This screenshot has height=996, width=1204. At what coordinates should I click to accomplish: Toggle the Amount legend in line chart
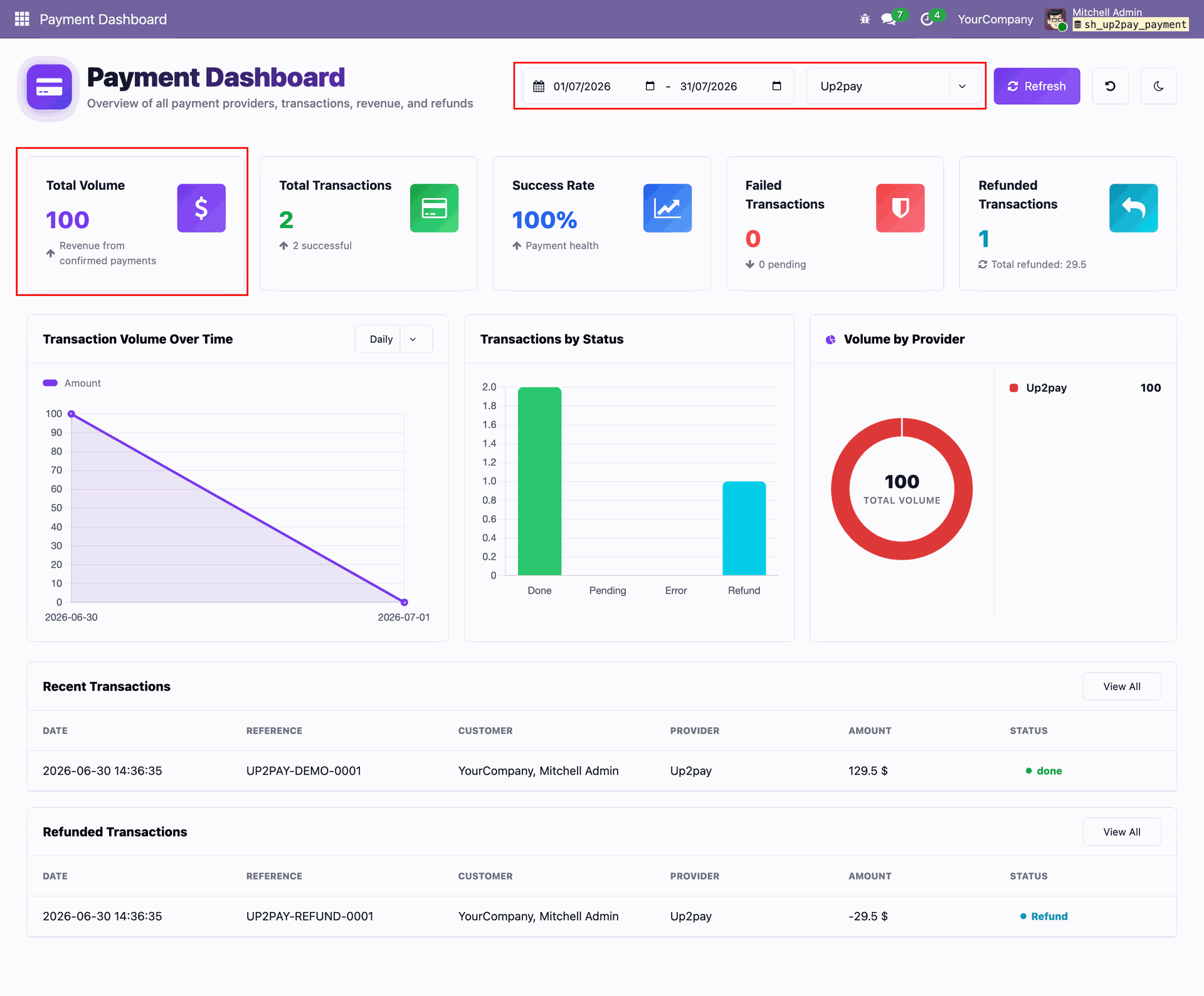72,383
